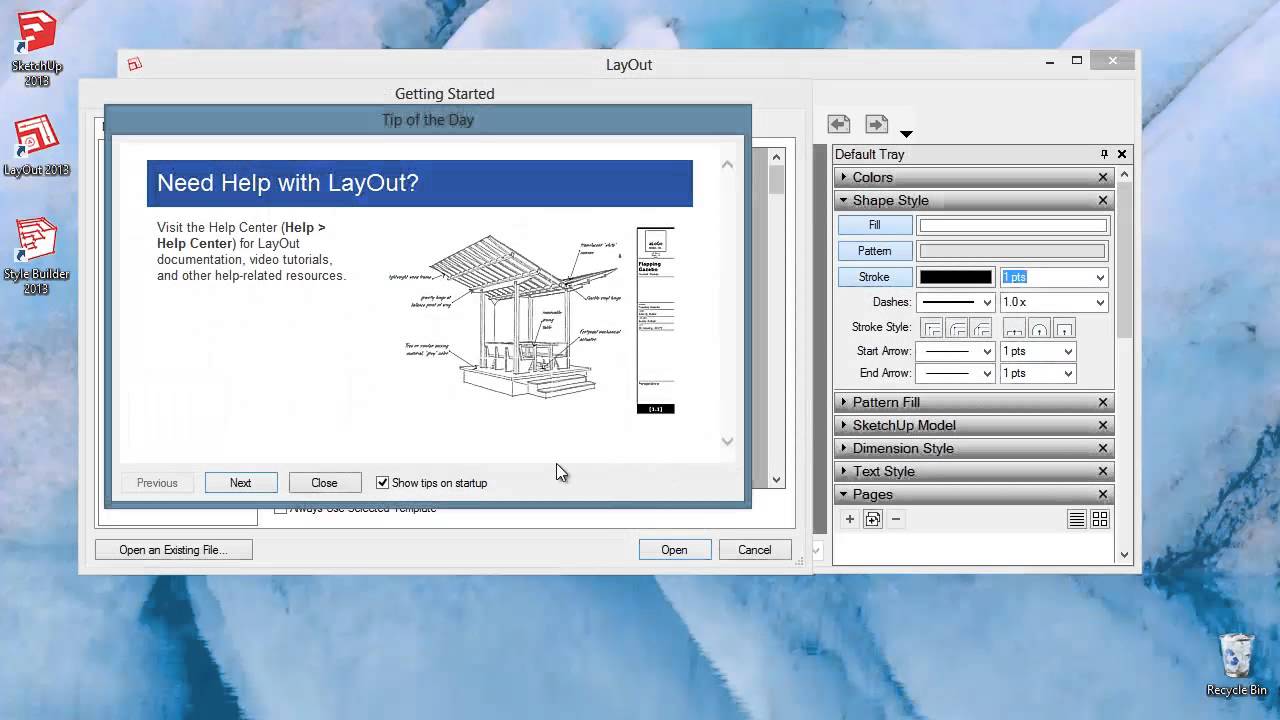Expand the SketchUp Model panel

[844, 425]
